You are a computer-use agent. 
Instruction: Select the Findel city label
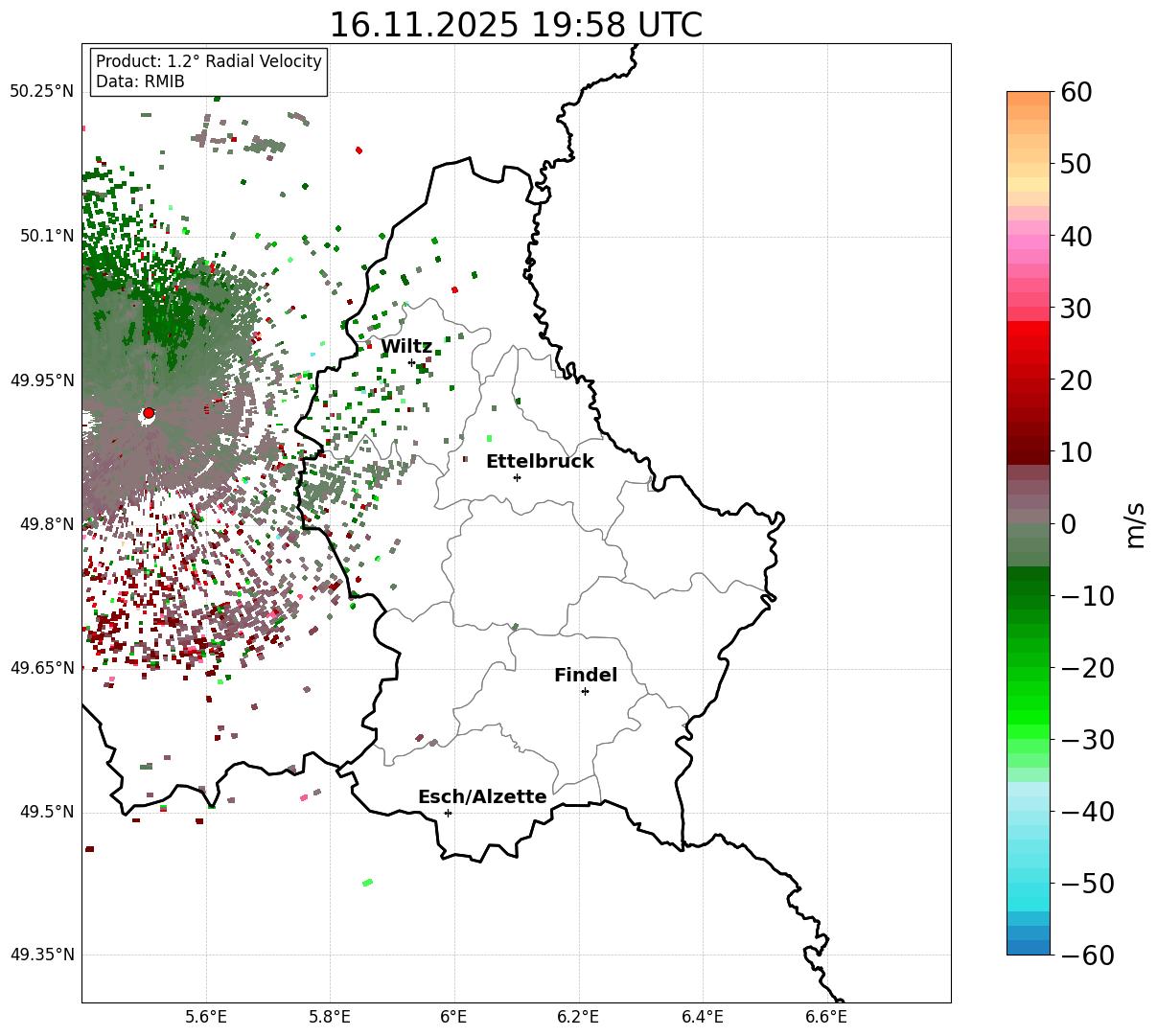coord(586,676)
